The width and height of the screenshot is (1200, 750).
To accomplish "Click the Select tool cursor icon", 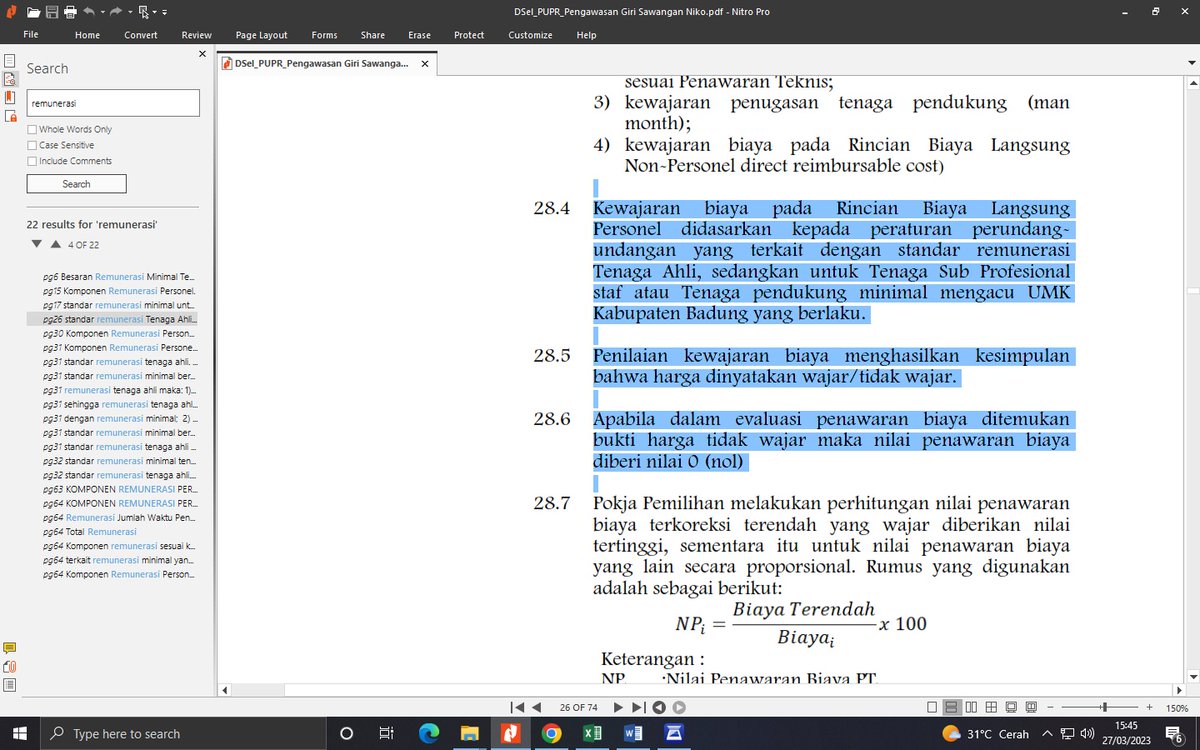I will 143,12.
